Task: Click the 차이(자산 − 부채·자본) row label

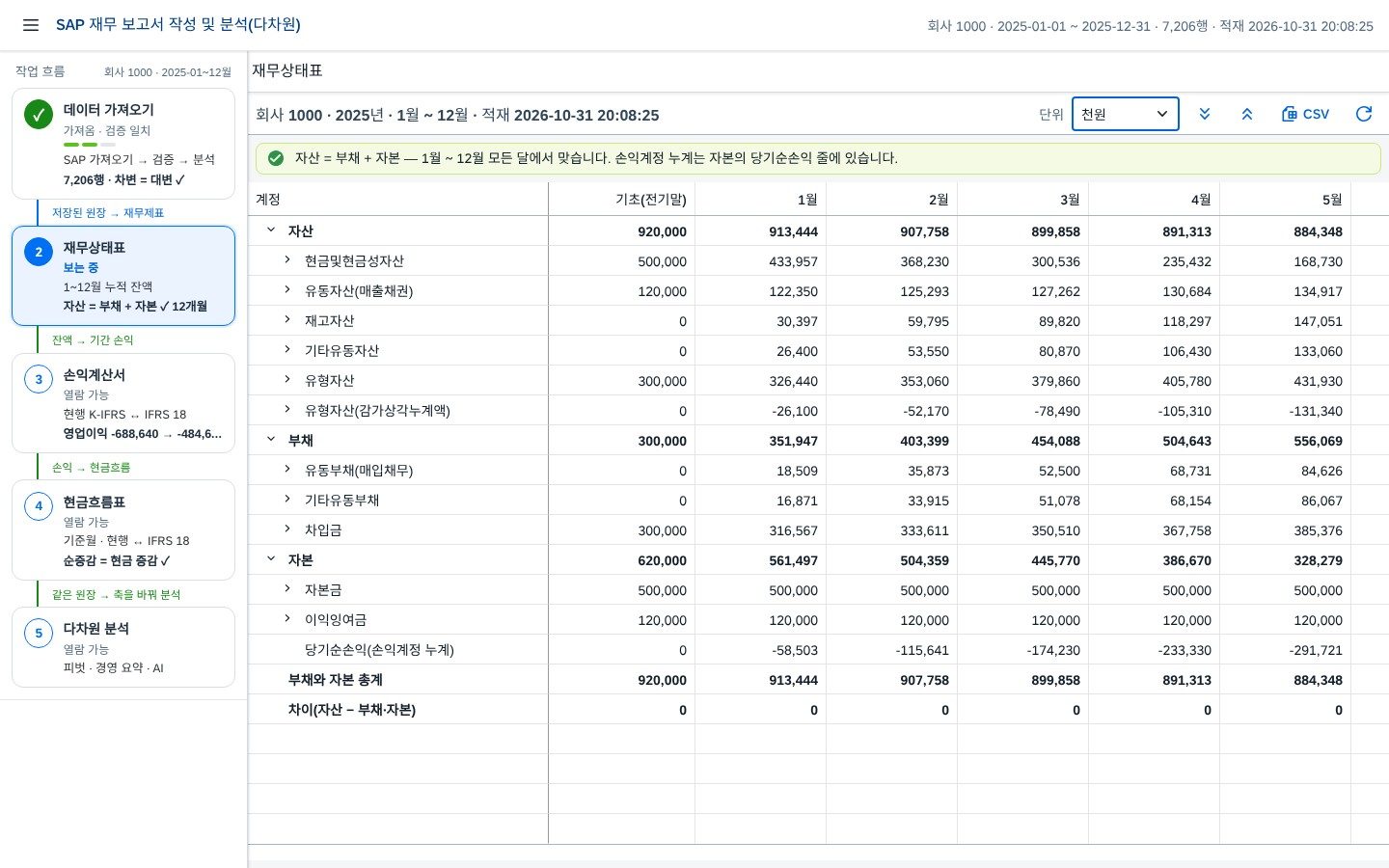Action: point(352,710)
